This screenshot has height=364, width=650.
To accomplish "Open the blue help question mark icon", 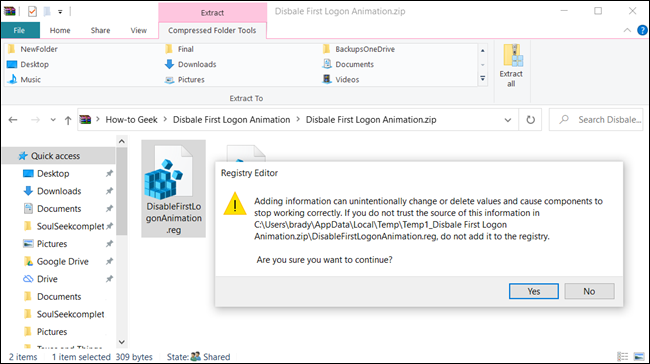I will coord(642,30).
